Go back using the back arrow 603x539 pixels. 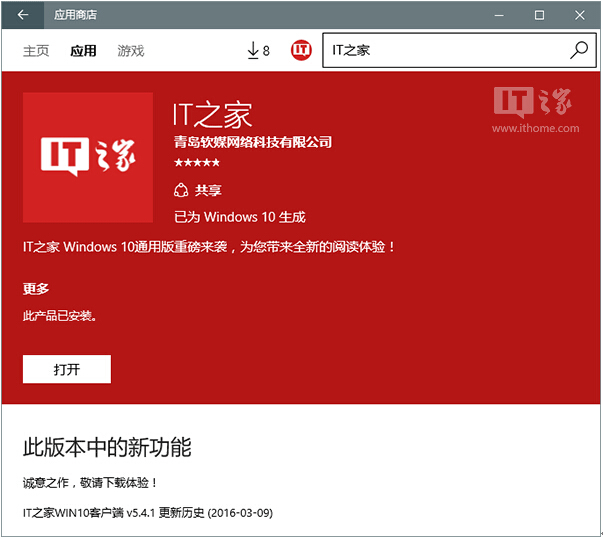pos(23,15)
